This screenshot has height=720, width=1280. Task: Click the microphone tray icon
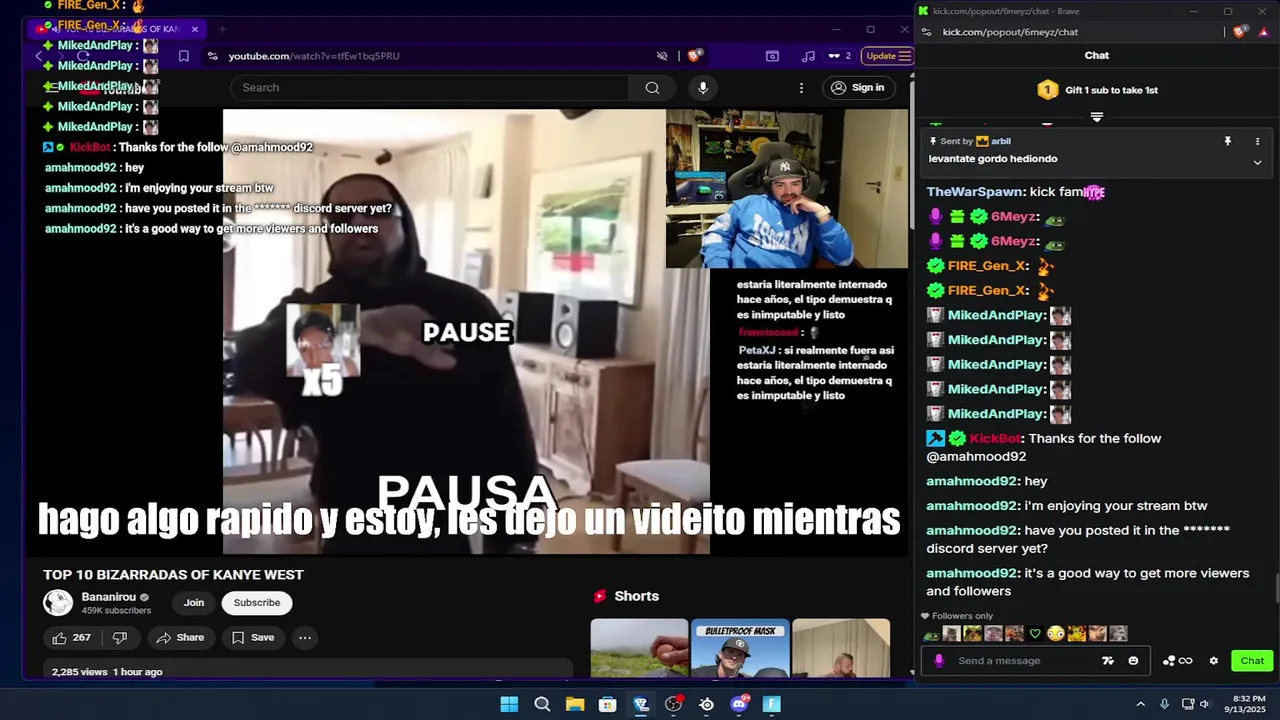(1164, 705)
